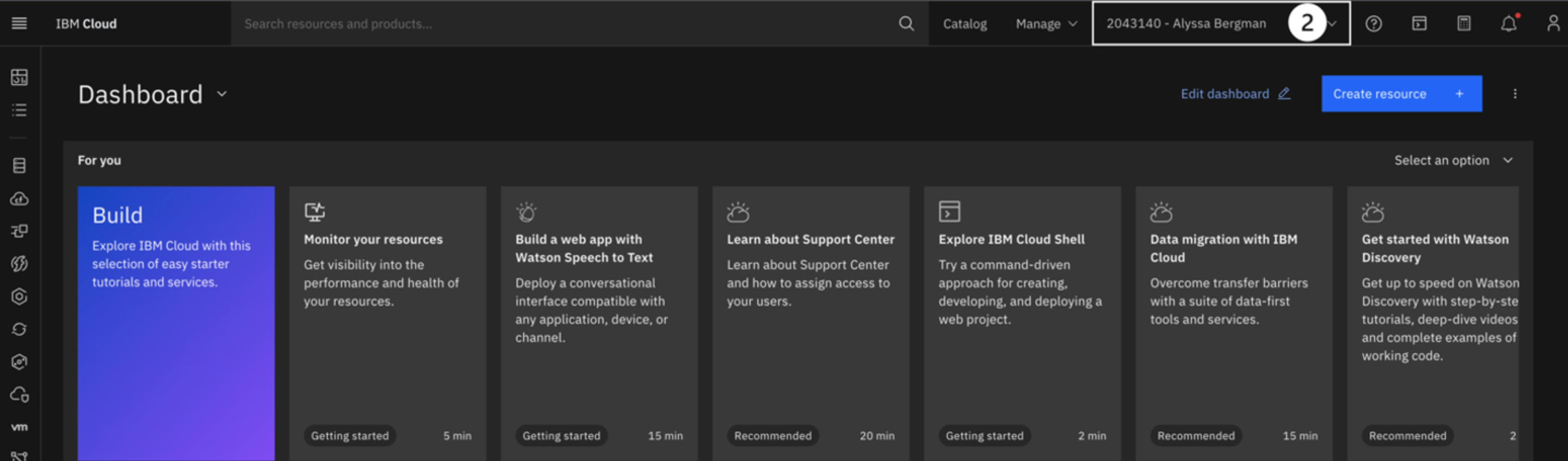Click the Monitor your resources card icon

pos(314,211)
